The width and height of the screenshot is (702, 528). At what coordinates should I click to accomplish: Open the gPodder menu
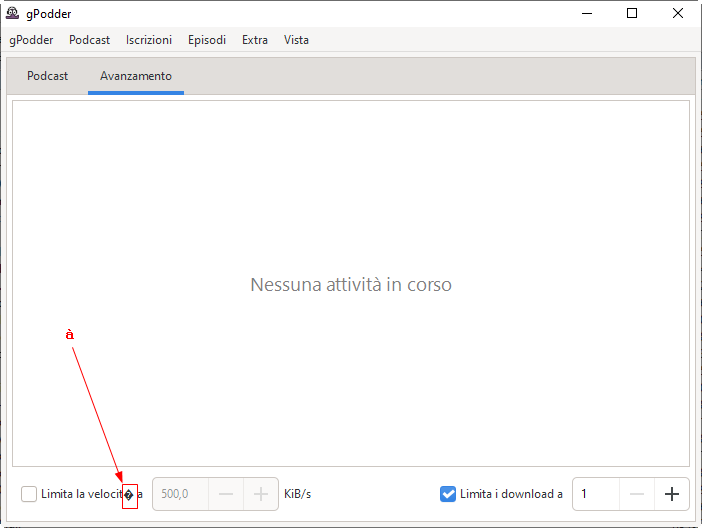(31, 40)
